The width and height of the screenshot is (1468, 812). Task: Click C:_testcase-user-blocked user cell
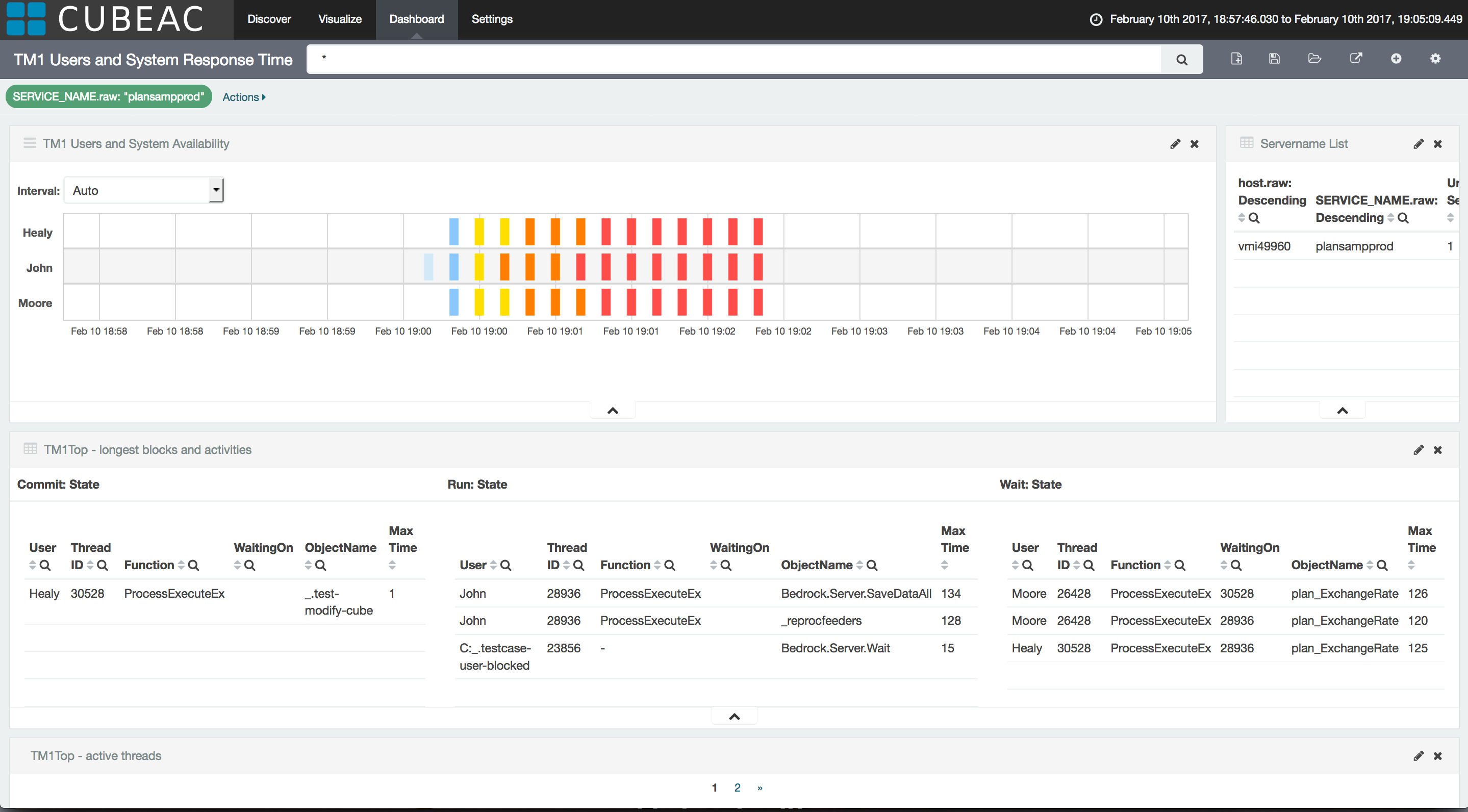pyautogui.click(x=495, y=657)
